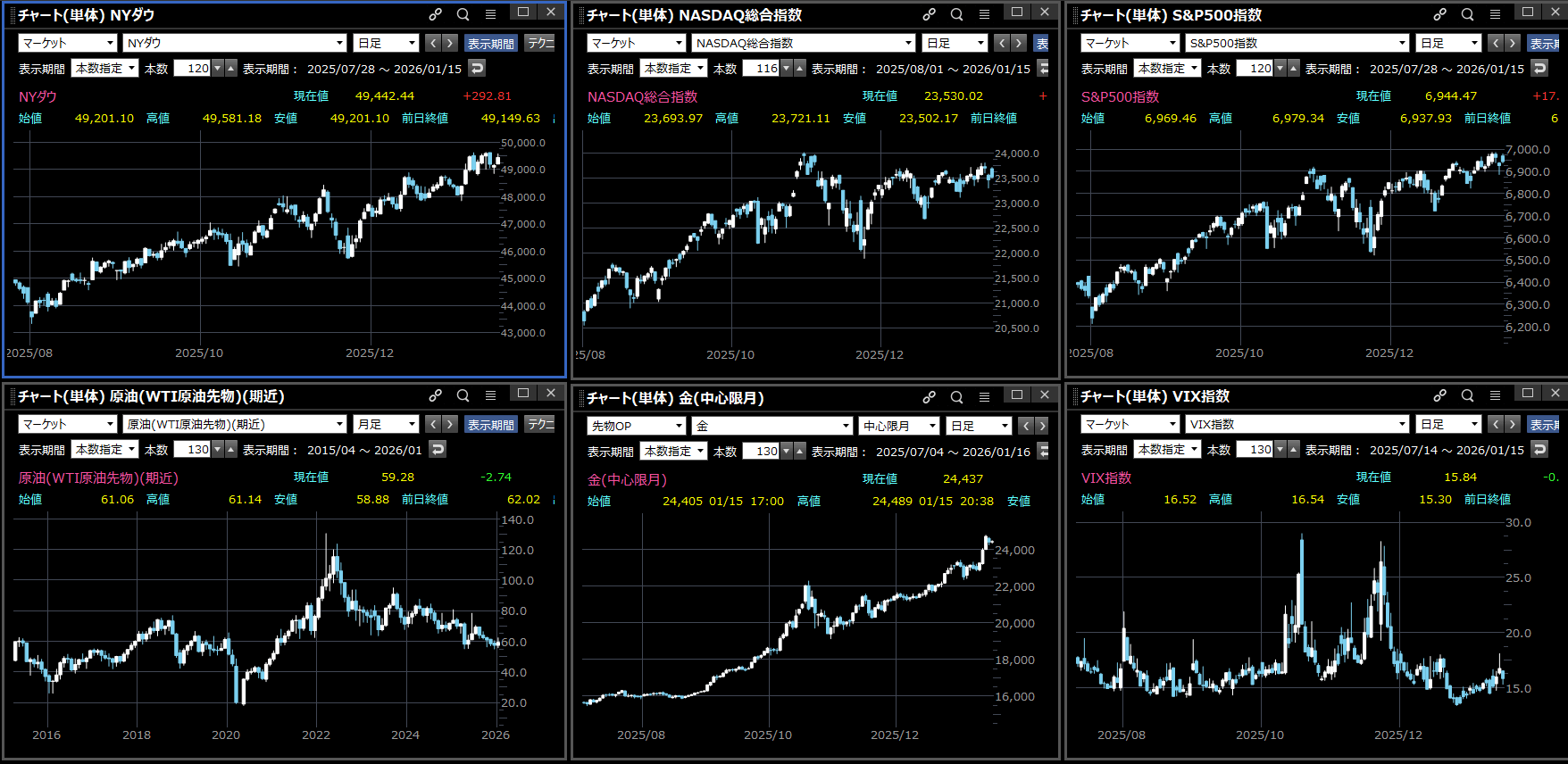This screenshot has width=1568, height=764.
Task: Reset display period in the VIX指数 panel
Action: (x=1539, y=449)
